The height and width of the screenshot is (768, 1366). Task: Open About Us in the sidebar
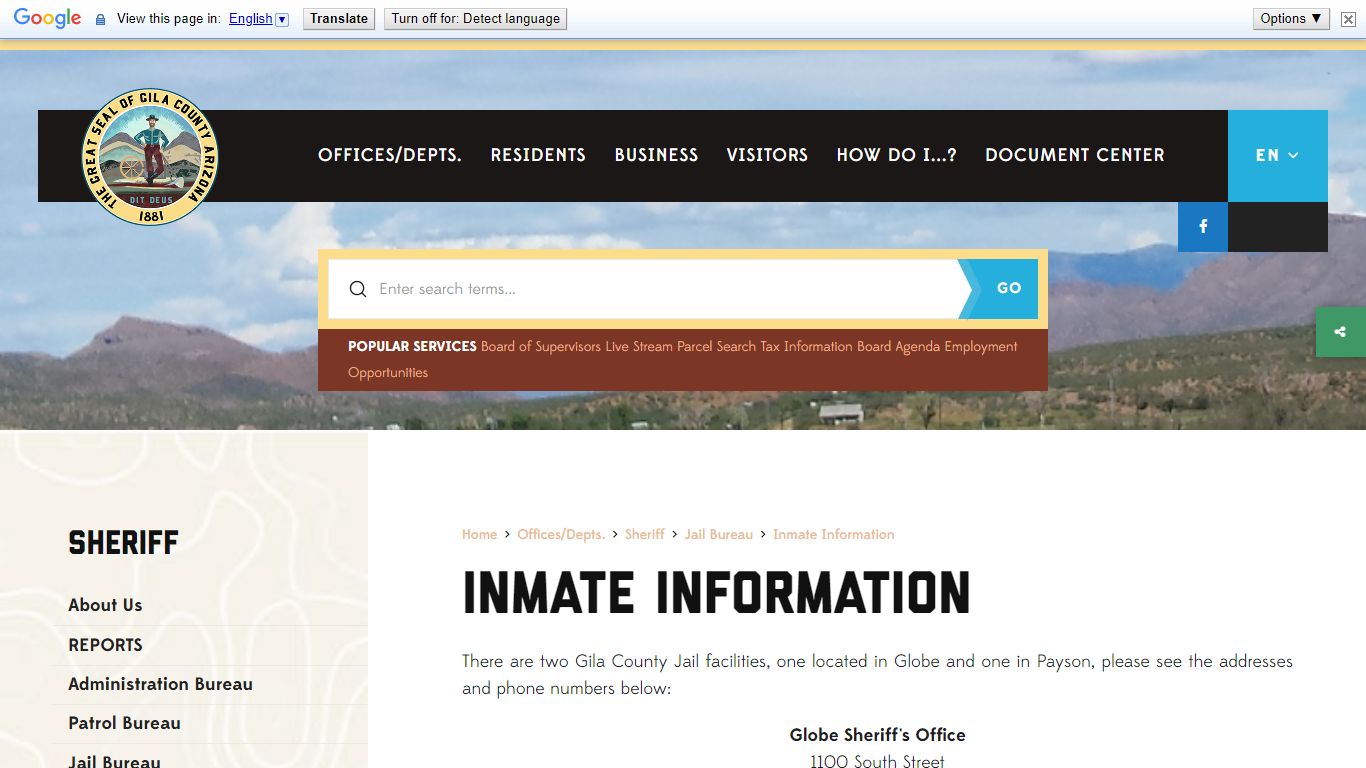[105, 605]
